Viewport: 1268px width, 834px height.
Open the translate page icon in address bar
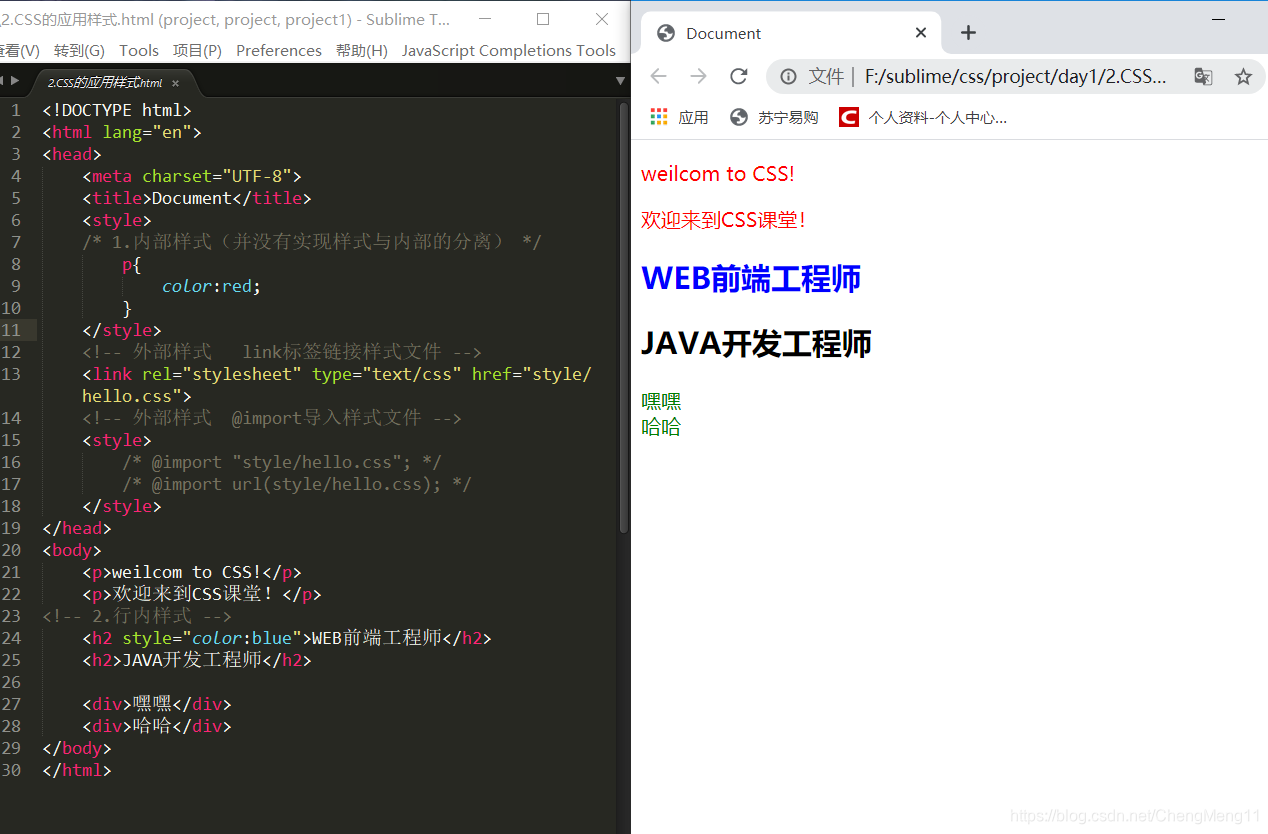pyautogui.click(x=1203, y=76)
